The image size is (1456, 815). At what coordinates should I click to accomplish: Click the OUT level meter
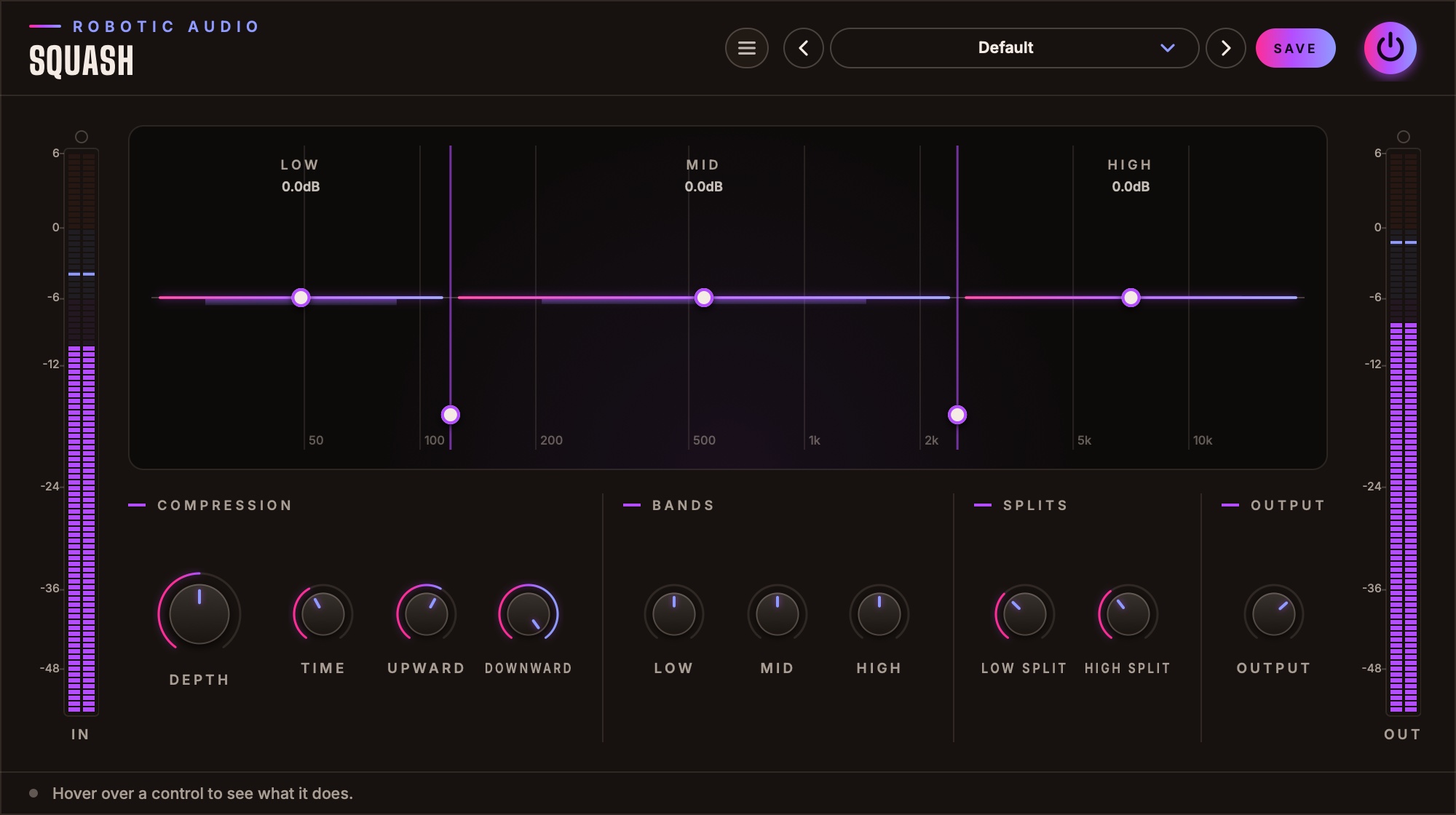(x=1404, y=432)
